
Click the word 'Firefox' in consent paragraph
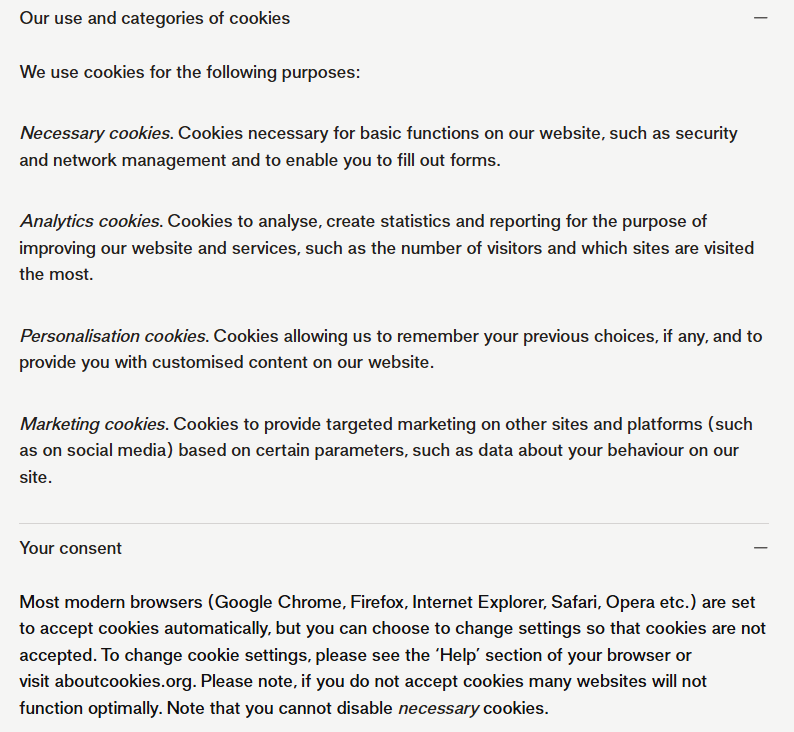pos(378,602)
